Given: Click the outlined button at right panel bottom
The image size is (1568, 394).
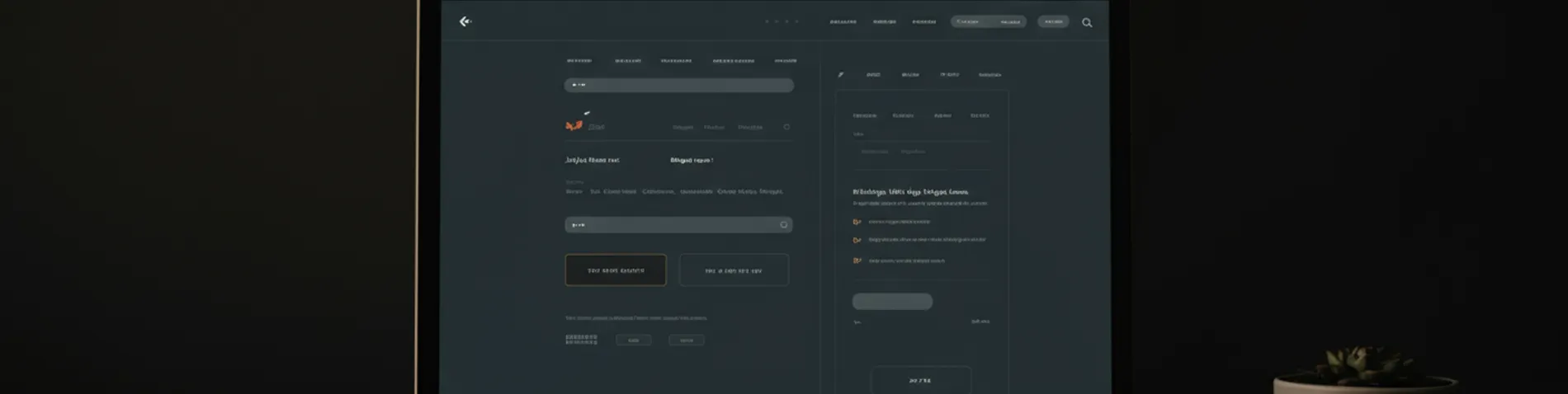Looking at the screenshot, I should (920, 380).
